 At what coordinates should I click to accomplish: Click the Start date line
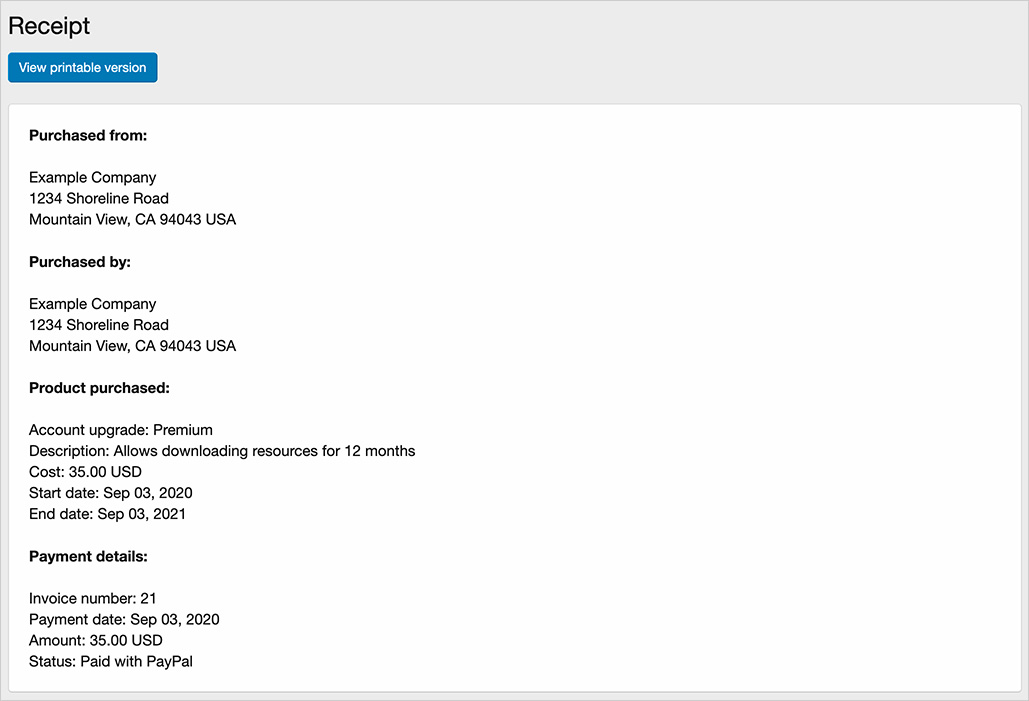click(x=110, y=493)
